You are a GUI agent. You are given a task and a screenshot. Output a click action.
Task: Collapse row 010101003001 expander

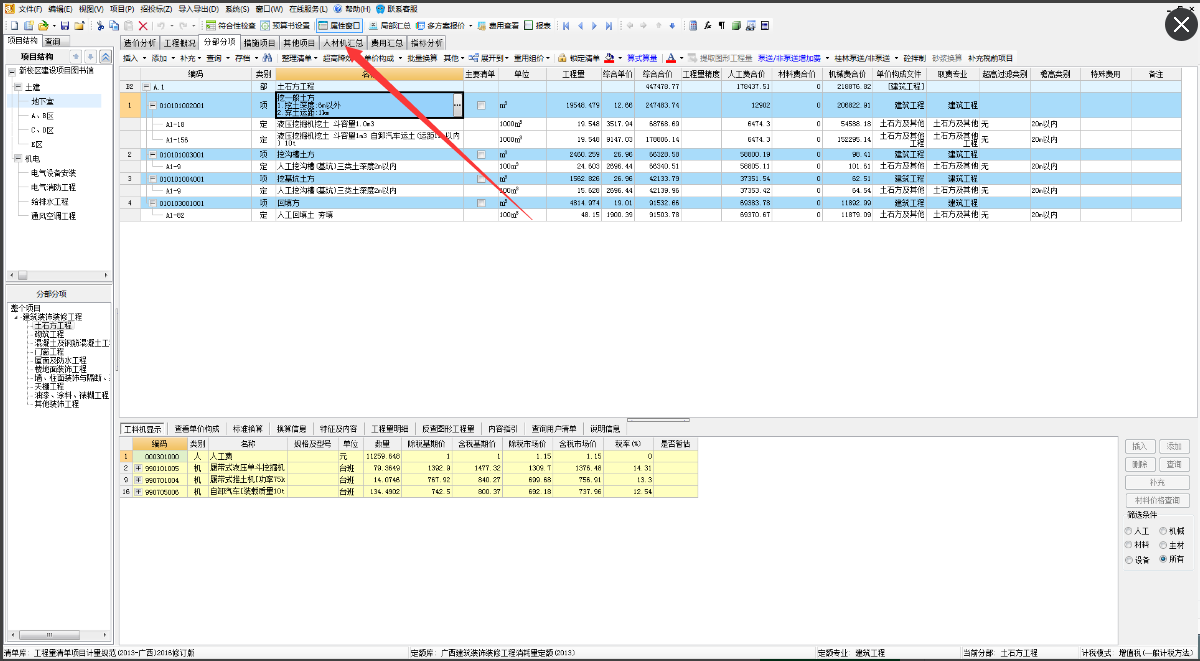pyautogui.click(x=152, y=154)
